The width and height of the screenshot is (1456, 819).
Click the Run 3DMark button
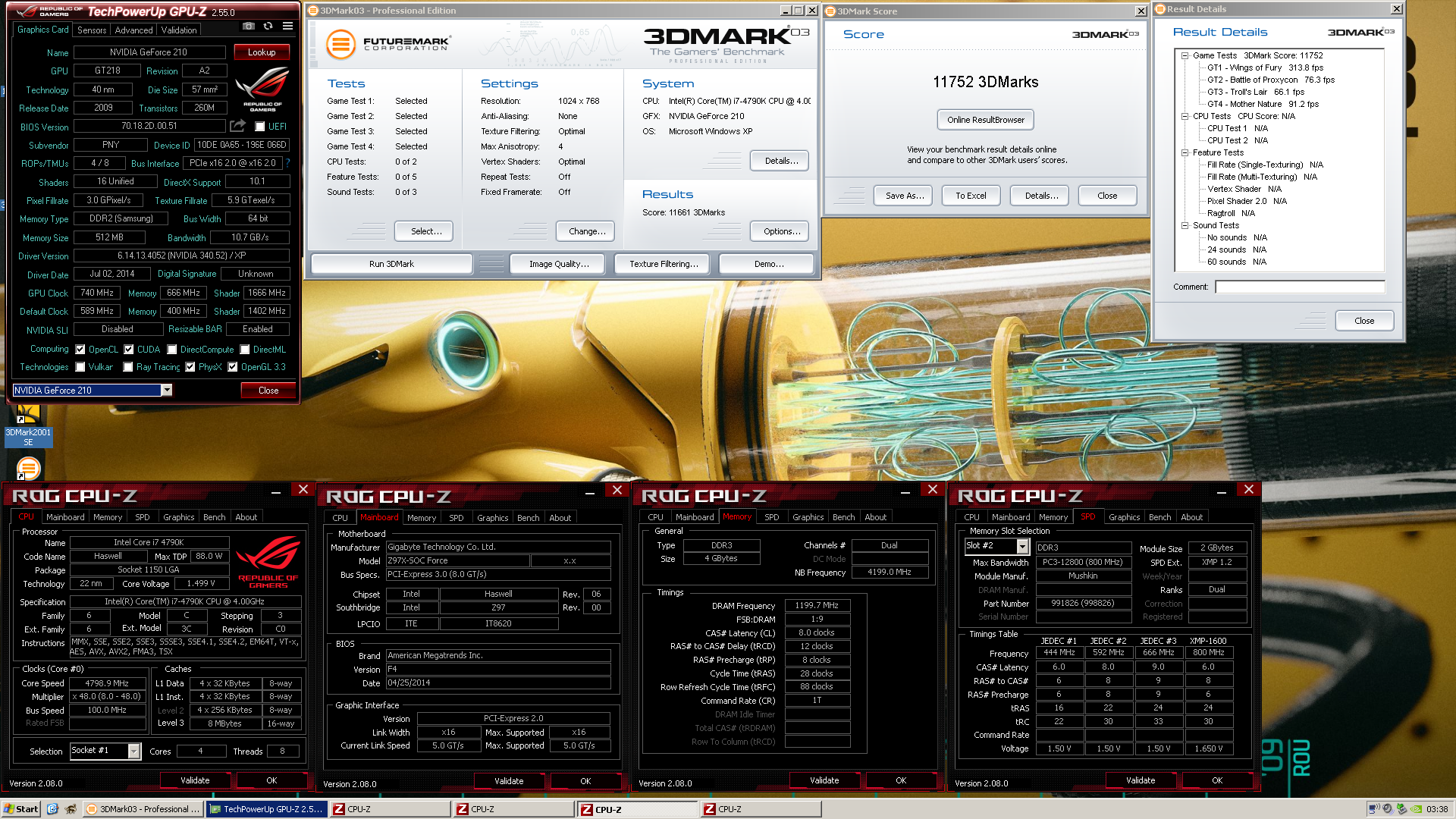click(391, 264)
